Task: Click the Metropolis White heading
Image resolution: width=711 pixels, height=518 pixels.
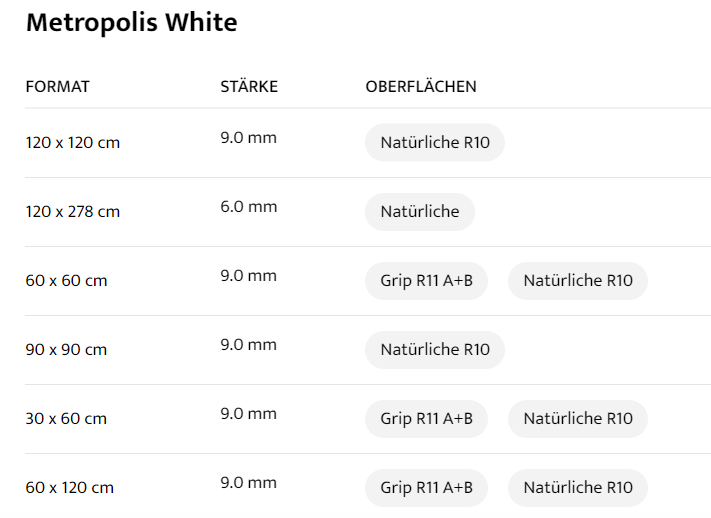Action: click(131, 23)
